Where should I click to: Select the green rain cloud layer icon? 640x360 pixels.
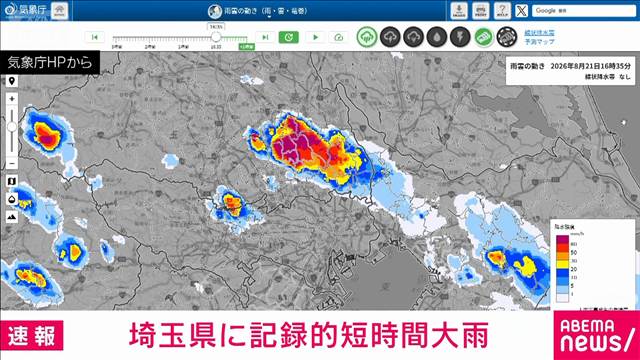367,37
